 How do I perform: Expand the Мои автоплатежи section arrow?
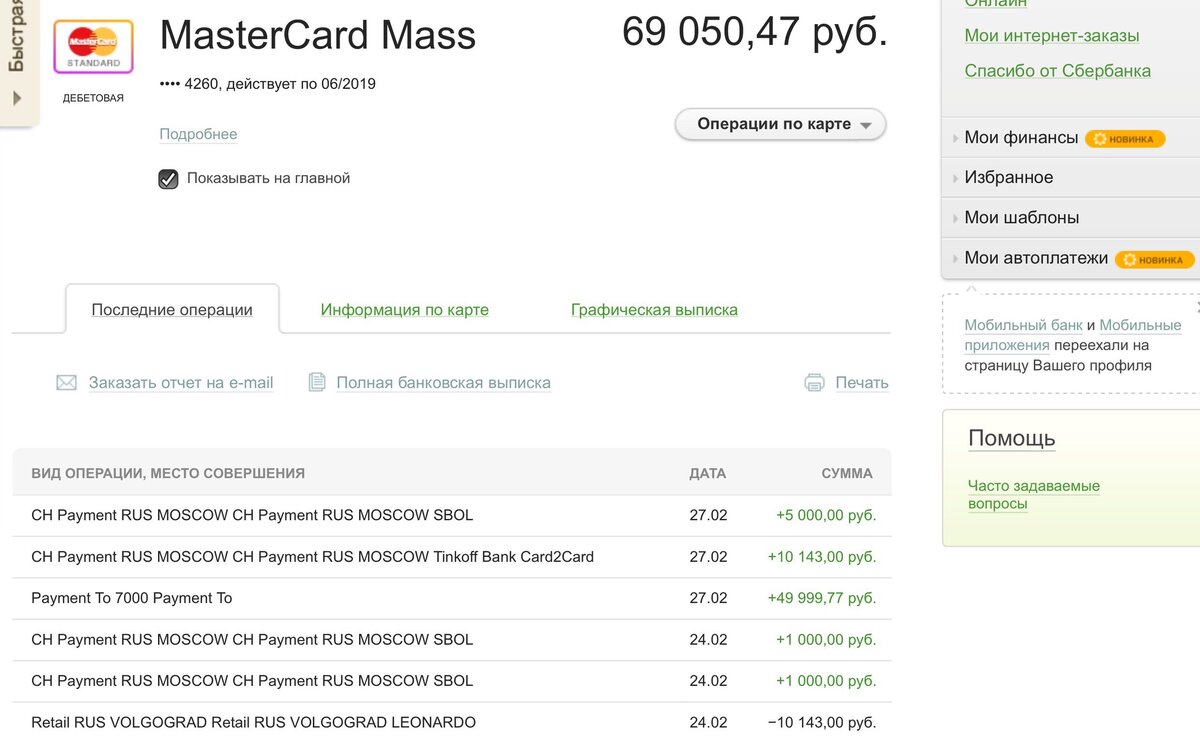click(x=955, y=258)
